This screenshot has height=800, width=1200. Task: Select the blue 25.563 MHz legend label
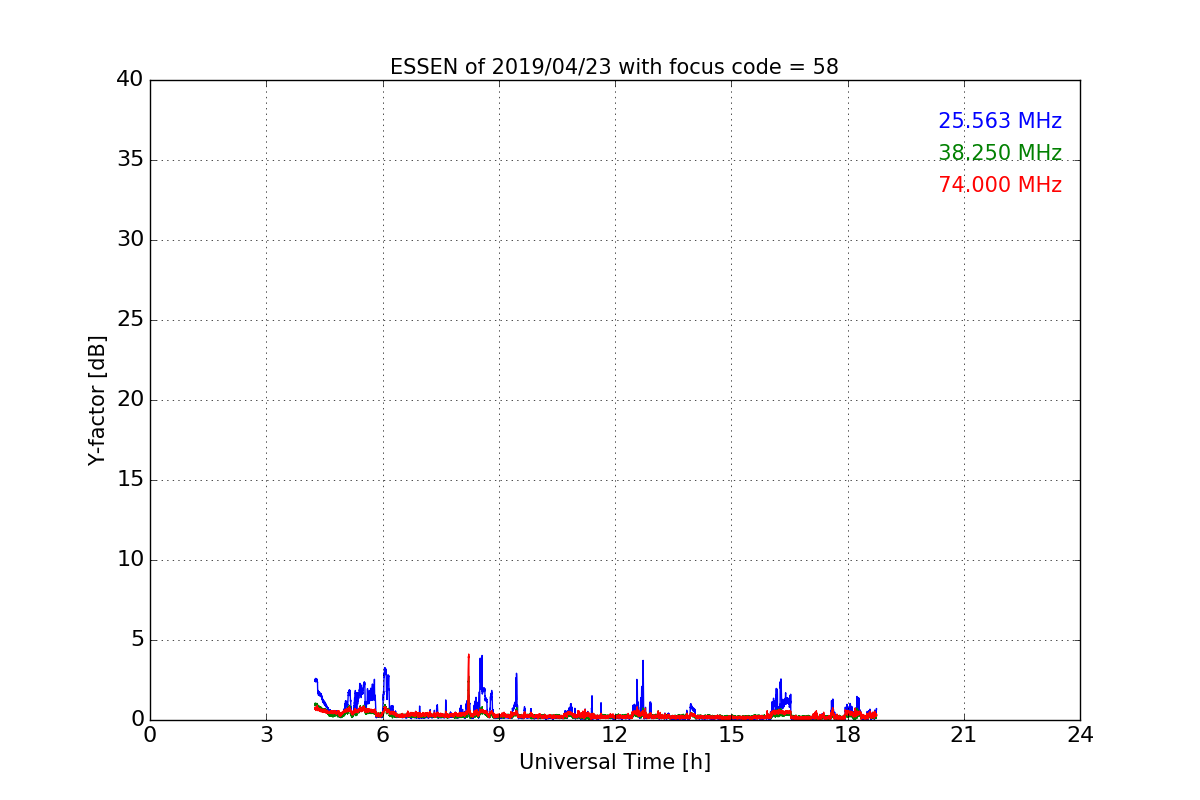[1000, 121]
